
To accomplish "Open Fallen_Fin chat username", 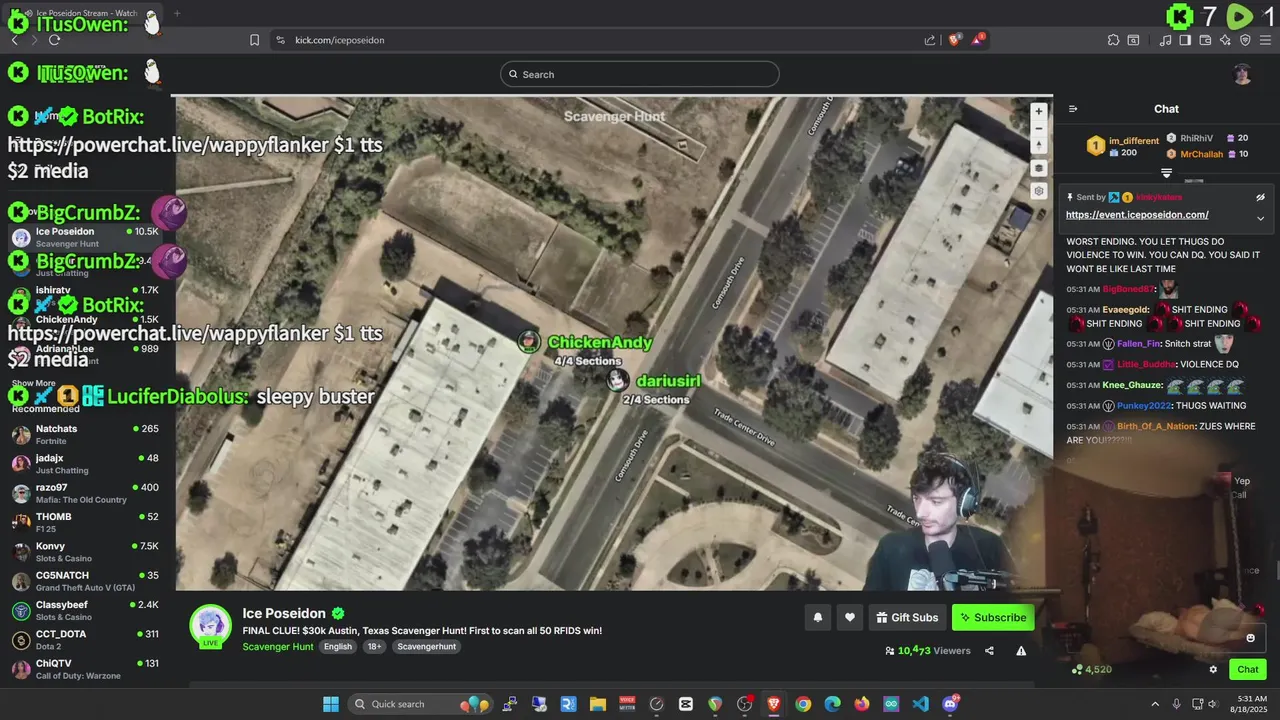I will tap(1138, 344).
